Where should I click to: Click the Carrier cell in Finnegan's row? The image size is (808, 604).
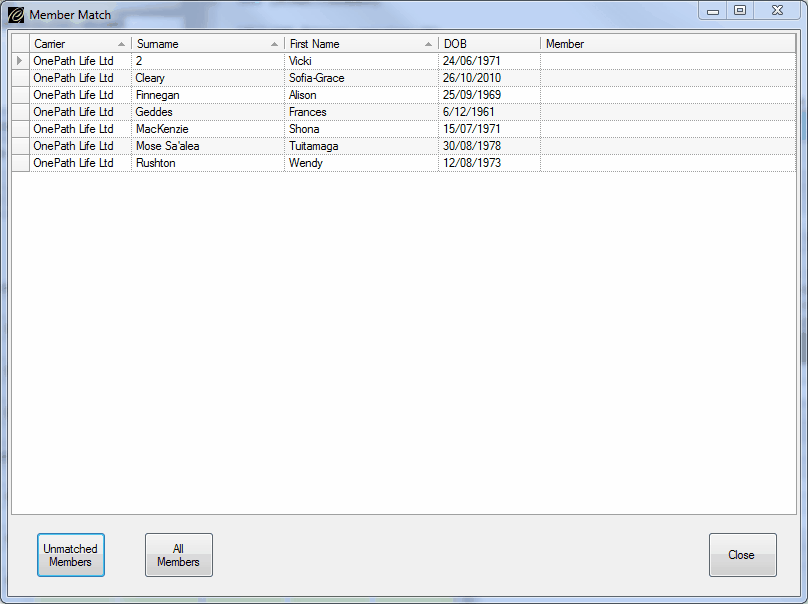coord(80,95)
